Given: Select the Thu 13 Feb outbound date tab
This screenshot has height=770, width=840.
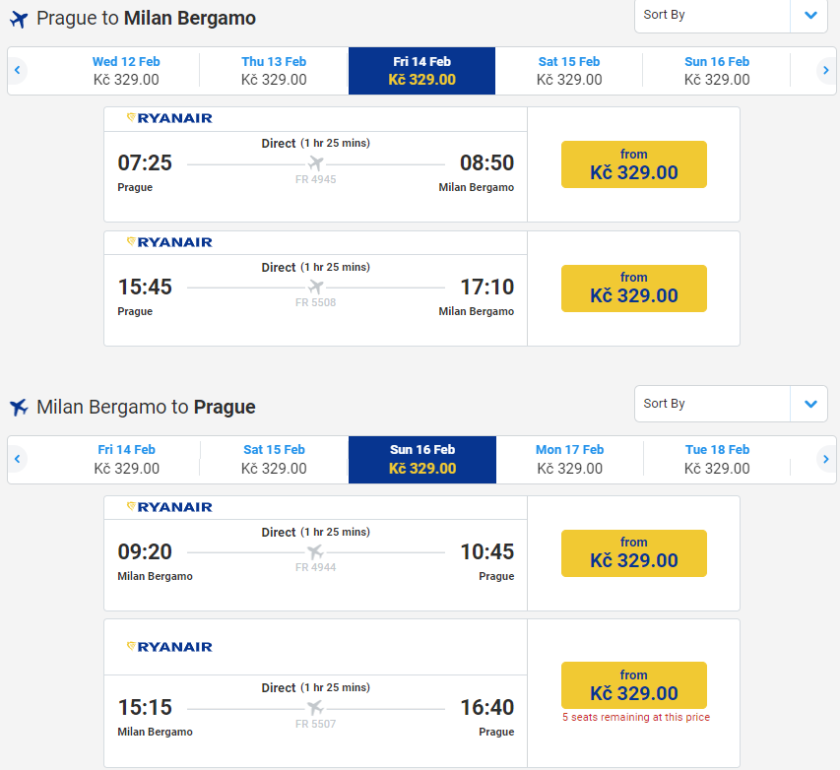Looking at the screenshot, I should pyautogui.click(x=274, y=70).
